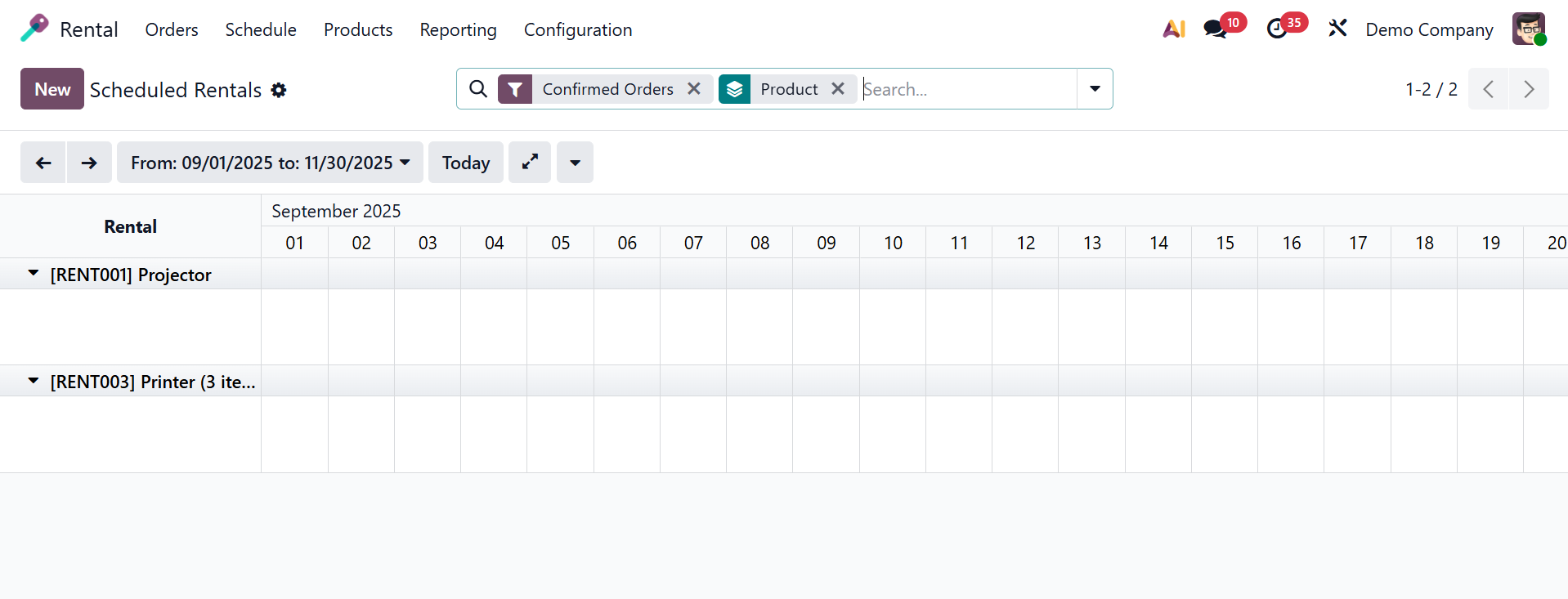Open the date range dropdown
The height and width of the screenshot is (599, 1568).
(270, 163)
